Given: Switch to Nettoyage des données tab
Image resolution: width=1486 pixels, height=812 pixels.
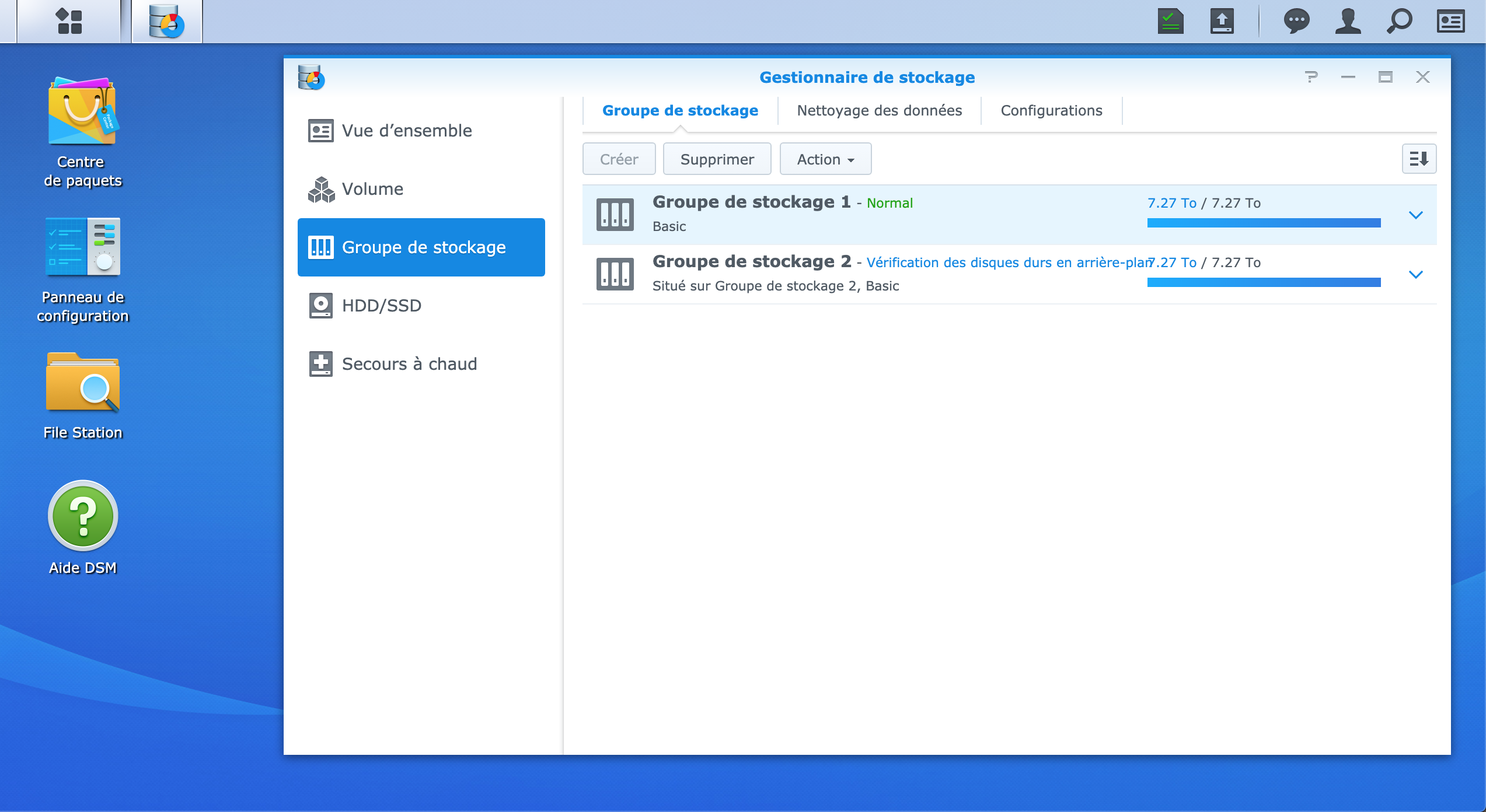Looking at the screenshot, I should click(x=879, y=111).
